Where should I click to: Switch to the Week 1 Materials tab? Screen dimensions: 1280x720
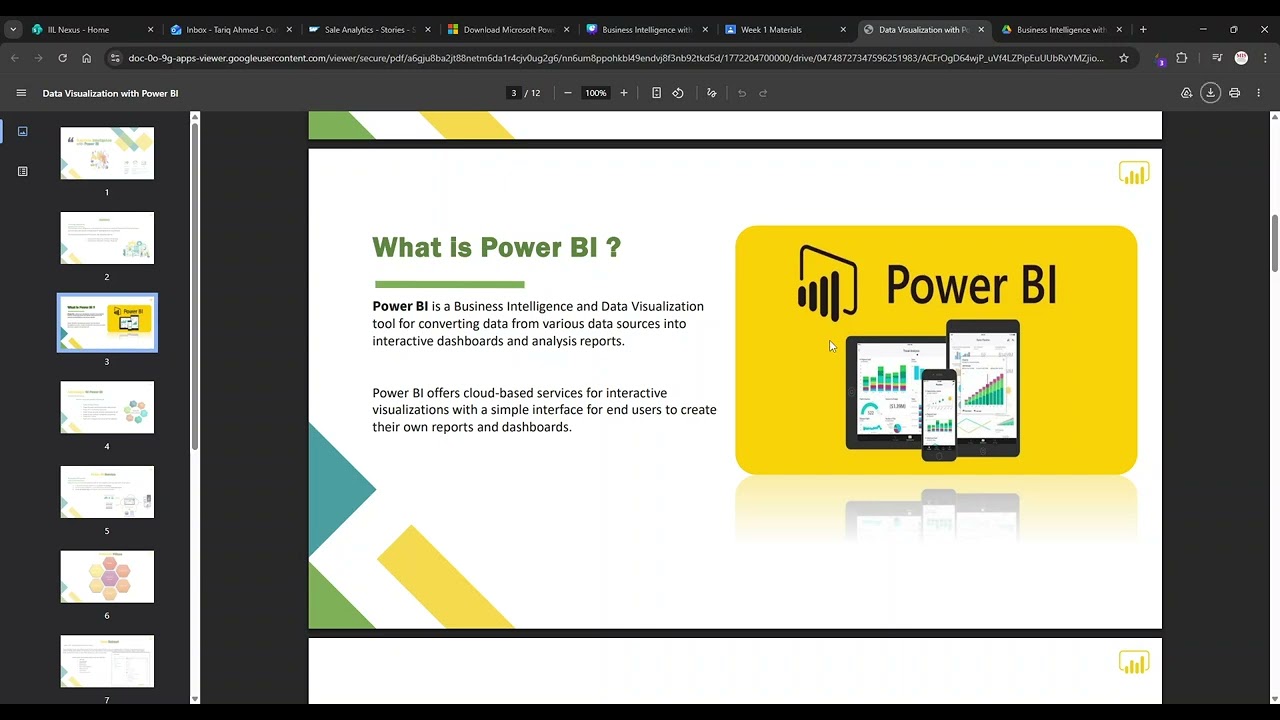[x=785, y=30]
